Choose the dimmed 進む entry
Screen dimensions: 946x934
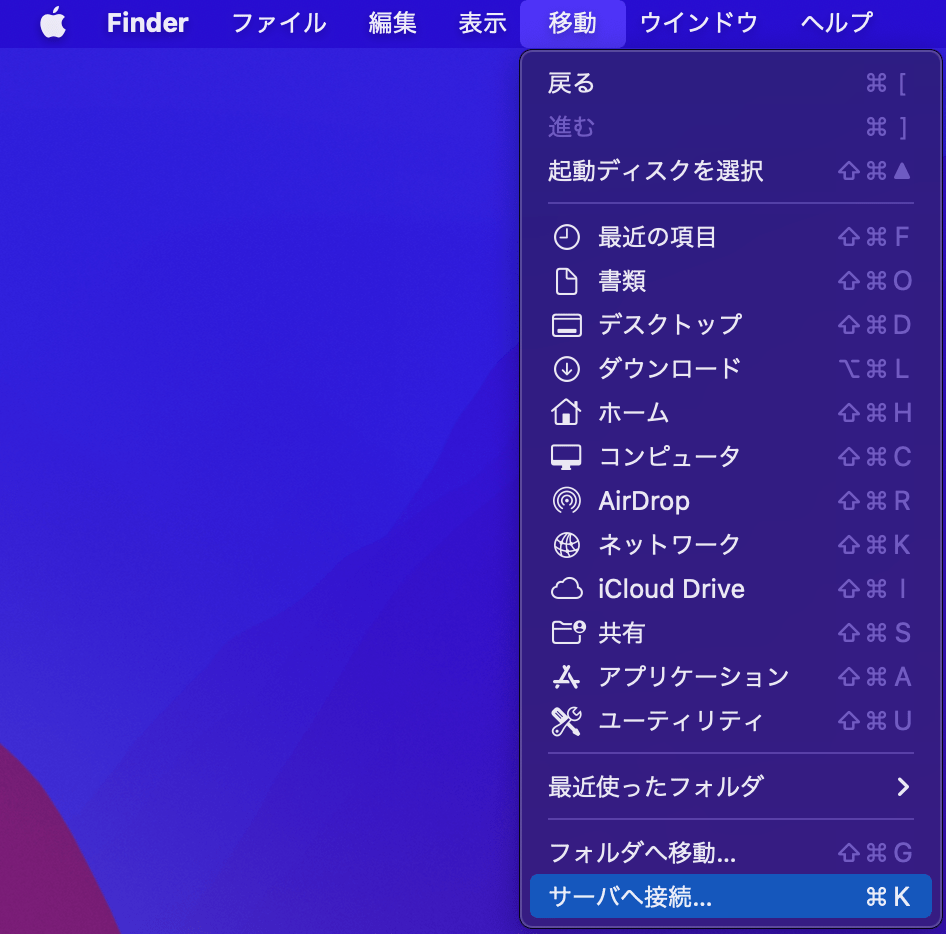(x=731, y=127)
